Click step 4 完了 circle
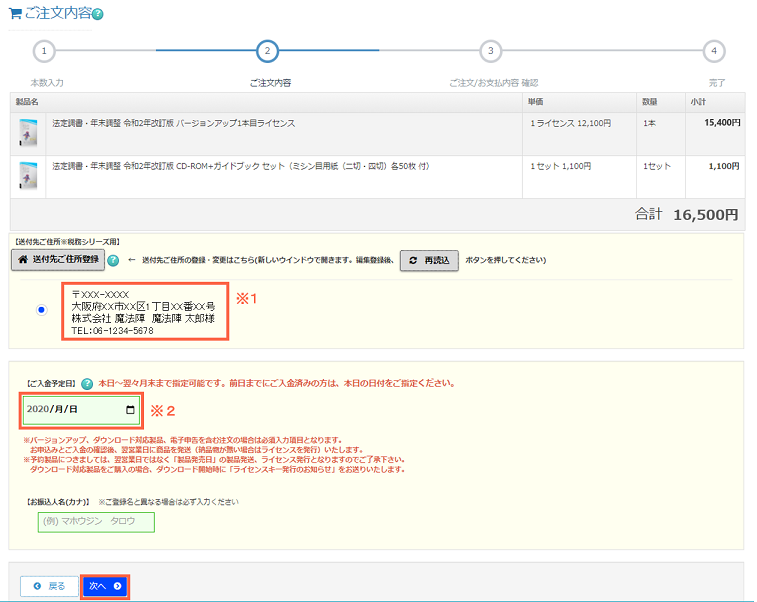 click(713, 51)
